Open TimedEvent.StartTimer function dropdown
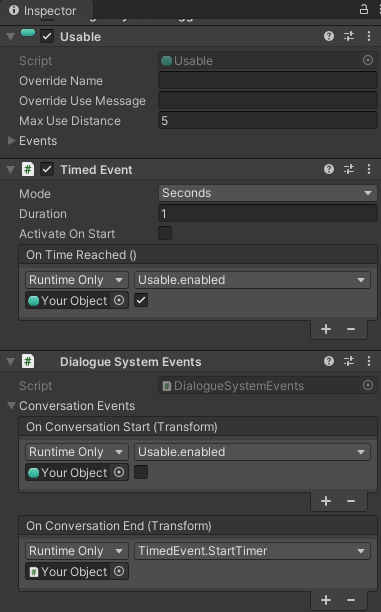 (252, 551)
